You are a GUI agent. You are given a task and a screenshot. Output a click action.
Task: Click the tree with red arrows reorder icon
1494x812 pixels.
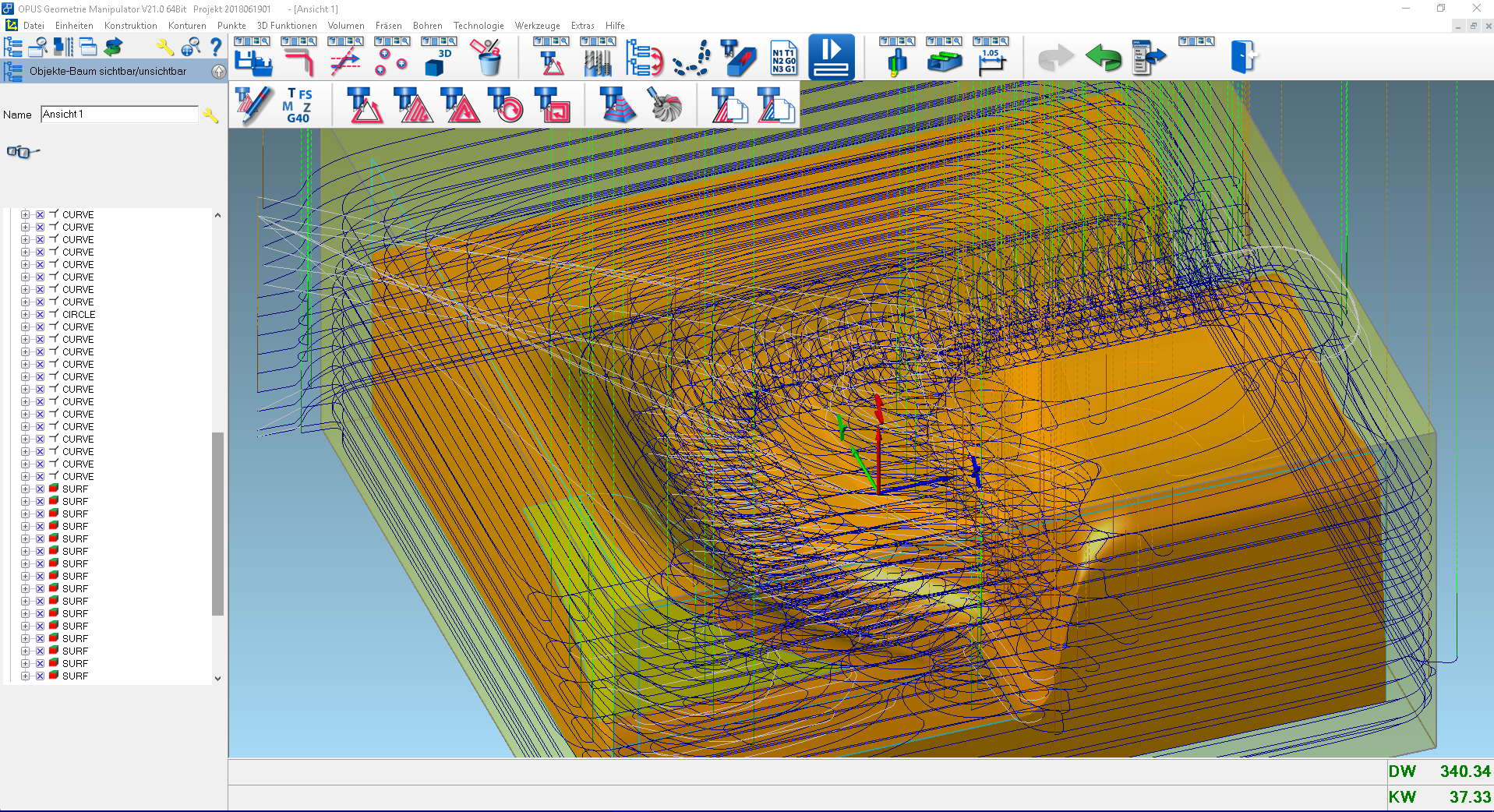(x=644, y=58)
